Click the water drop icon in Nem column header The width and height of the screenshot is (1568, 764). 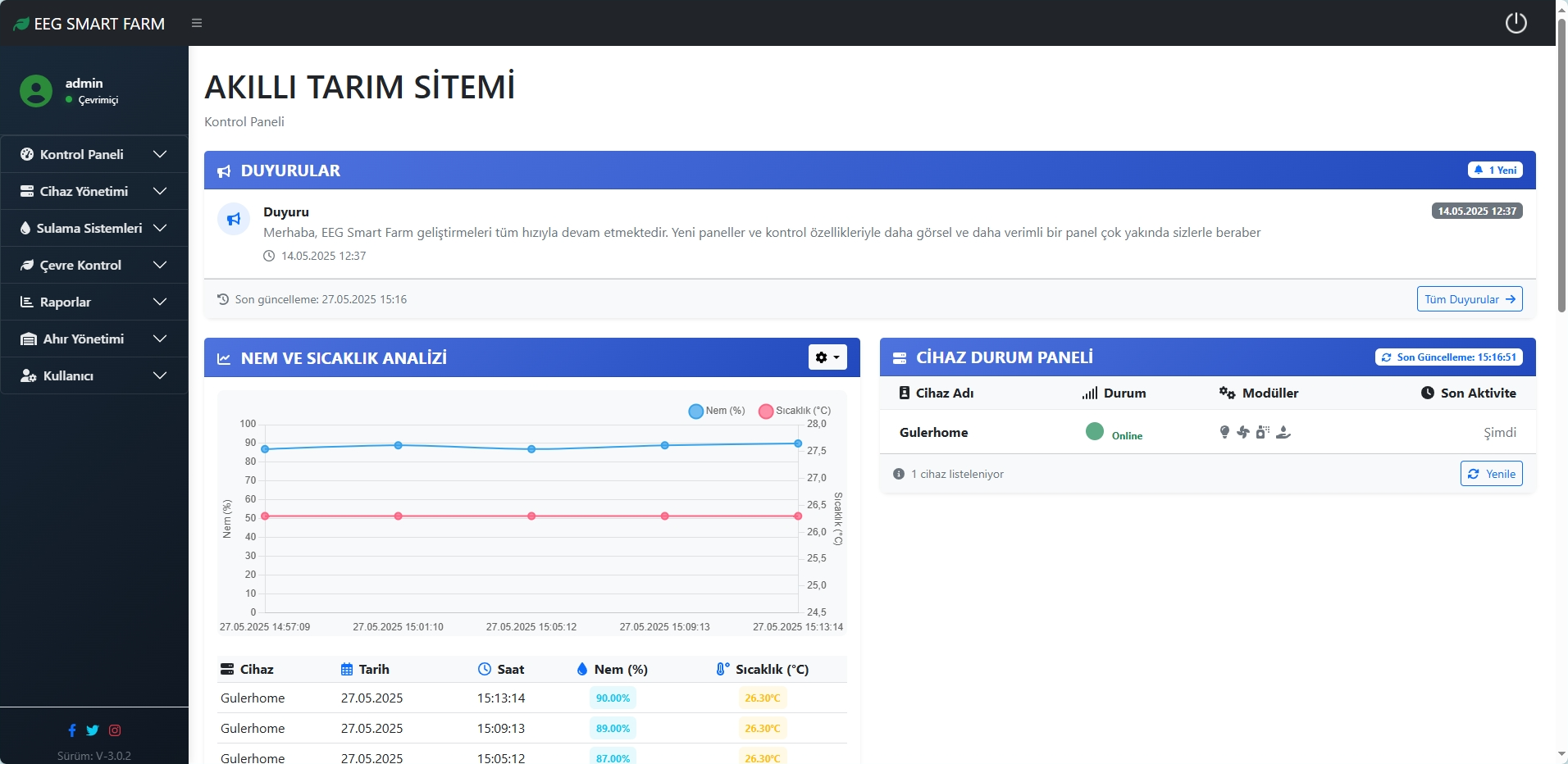582,669
